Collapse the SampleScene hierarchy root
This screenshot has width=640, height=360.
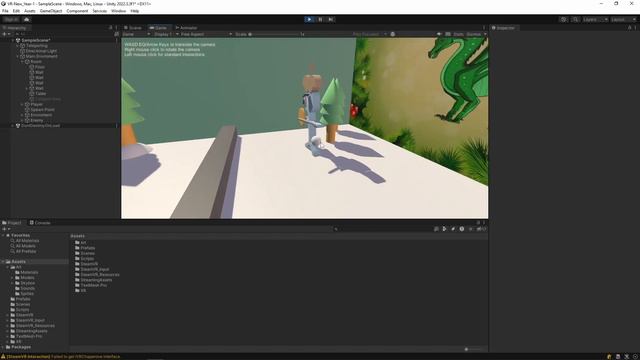tap(13, 40)
